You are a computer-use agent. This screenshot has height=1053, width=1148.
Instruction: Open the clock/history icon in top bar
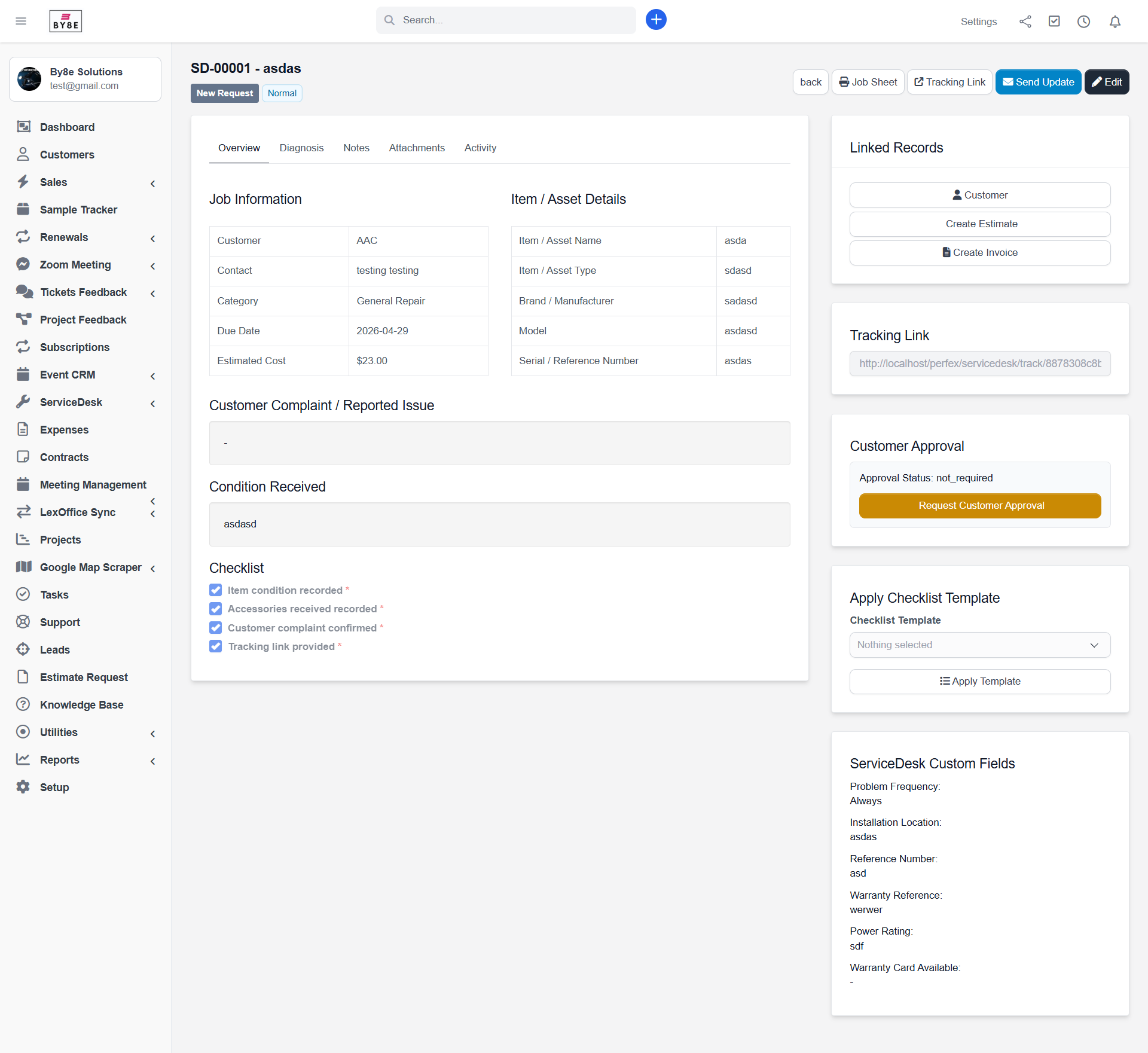pos(1084,21)
